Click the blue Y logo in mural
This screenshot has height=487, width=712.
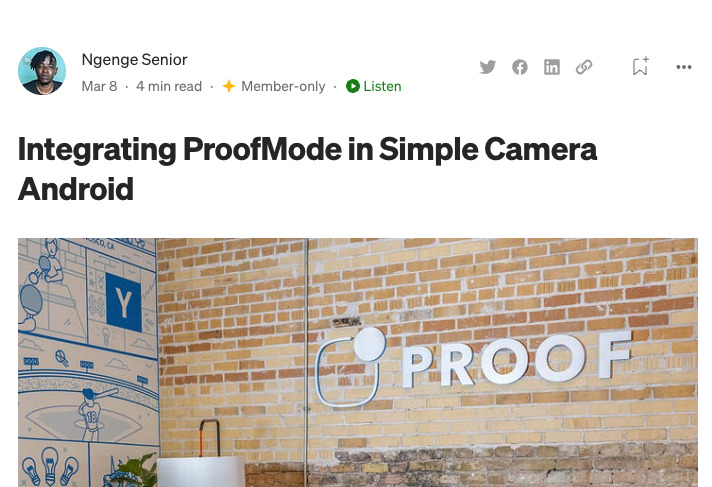click(124, 303)
